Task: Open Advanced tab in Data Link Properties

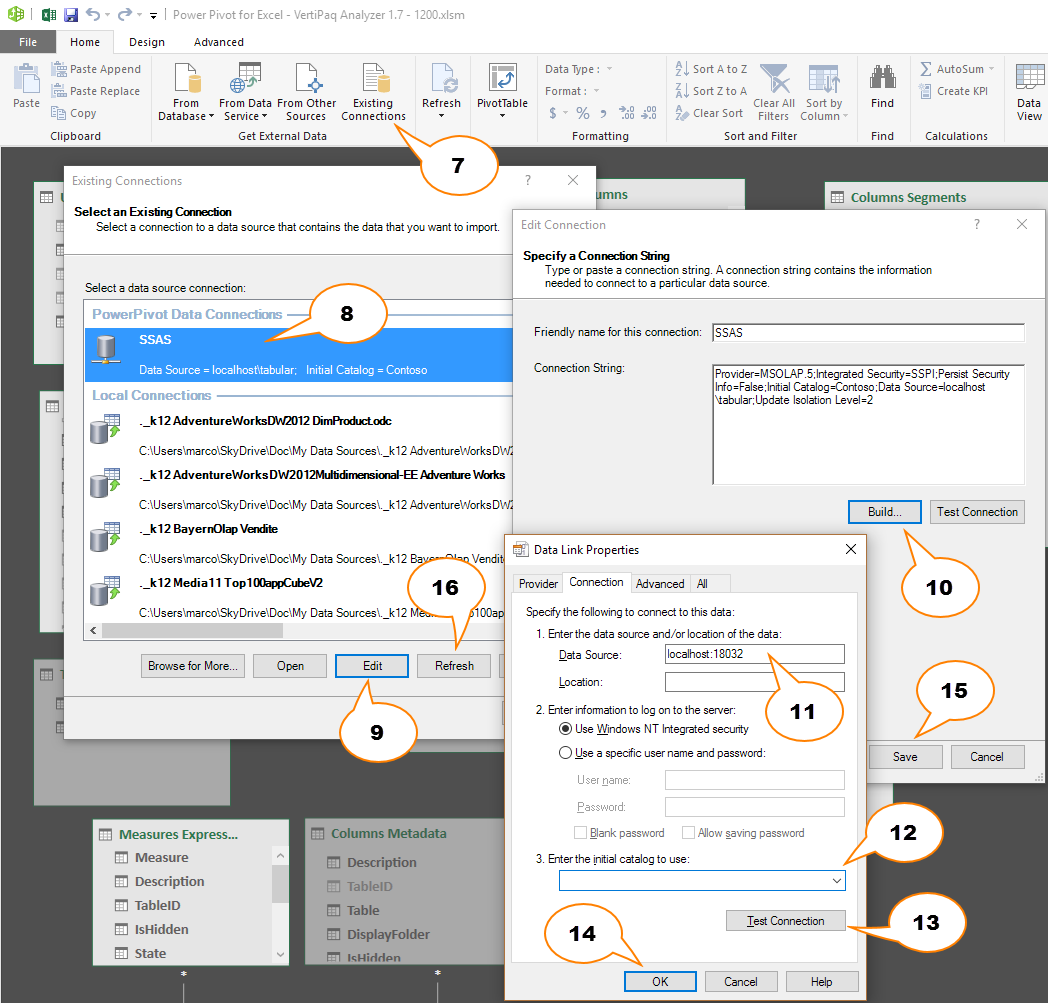Action: (660, 583)
